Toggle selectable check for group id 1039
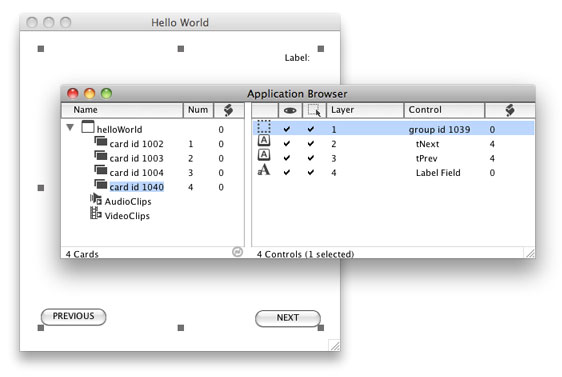562x377 pixels. click(x=311, y=129)
